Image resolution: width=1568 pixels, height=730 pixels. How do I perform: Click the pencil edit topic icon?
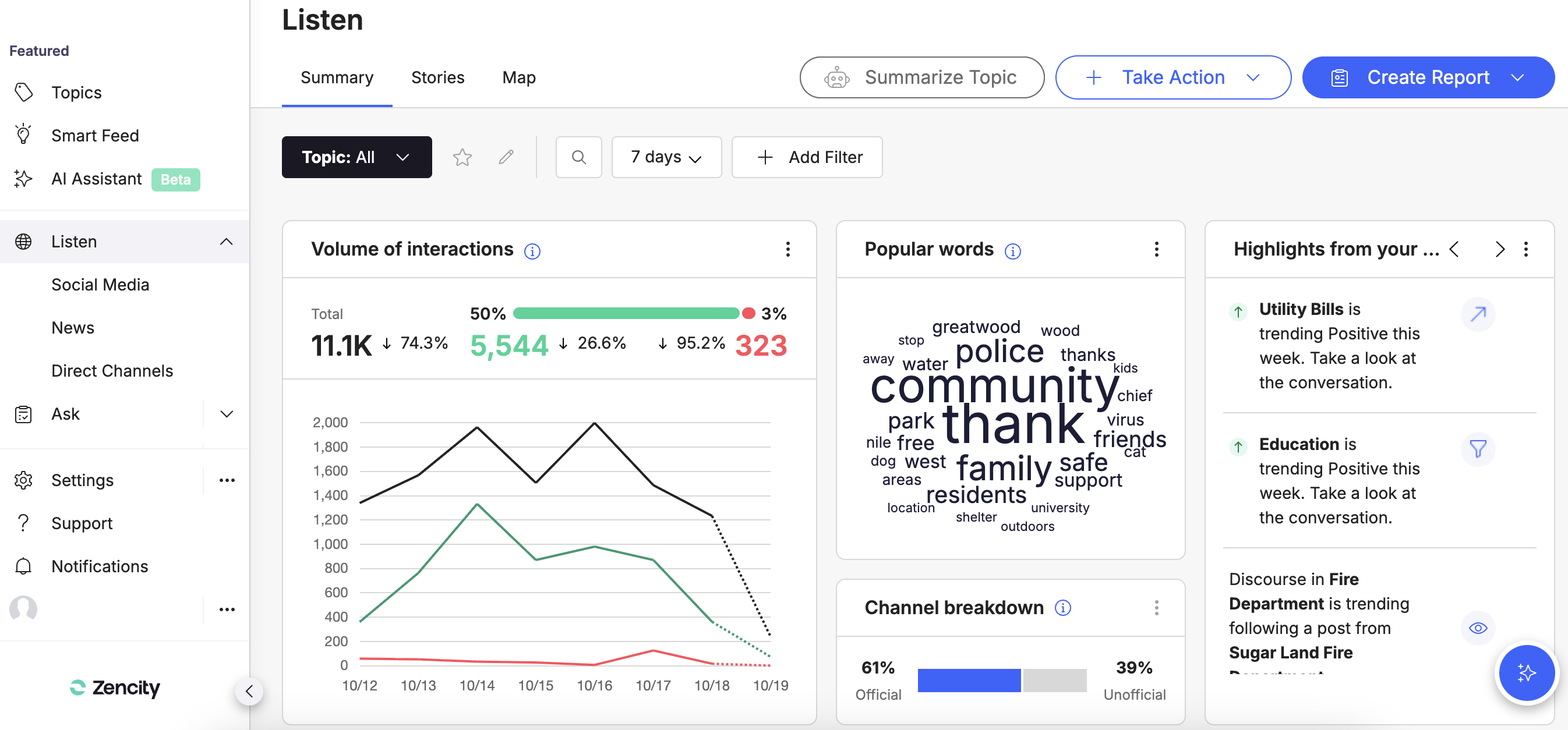pyautogui.click(x=506, y=158)
